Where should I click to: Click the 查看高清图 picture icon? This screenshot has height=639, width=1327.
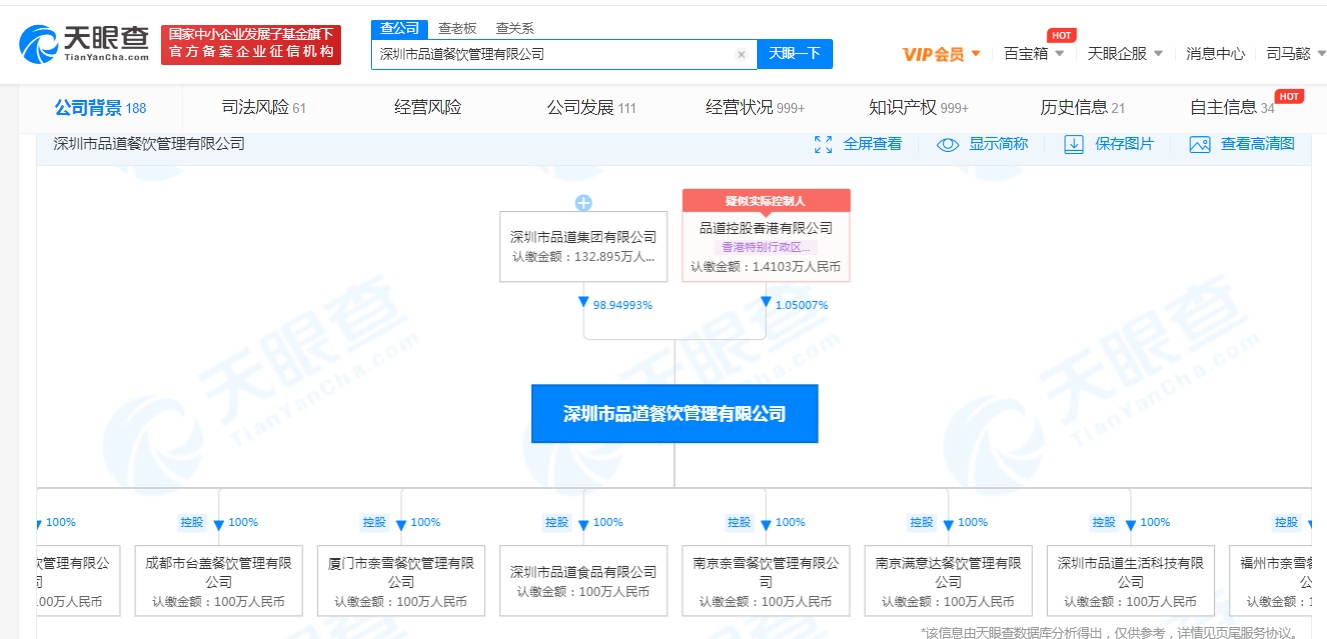click(1200, 145)
